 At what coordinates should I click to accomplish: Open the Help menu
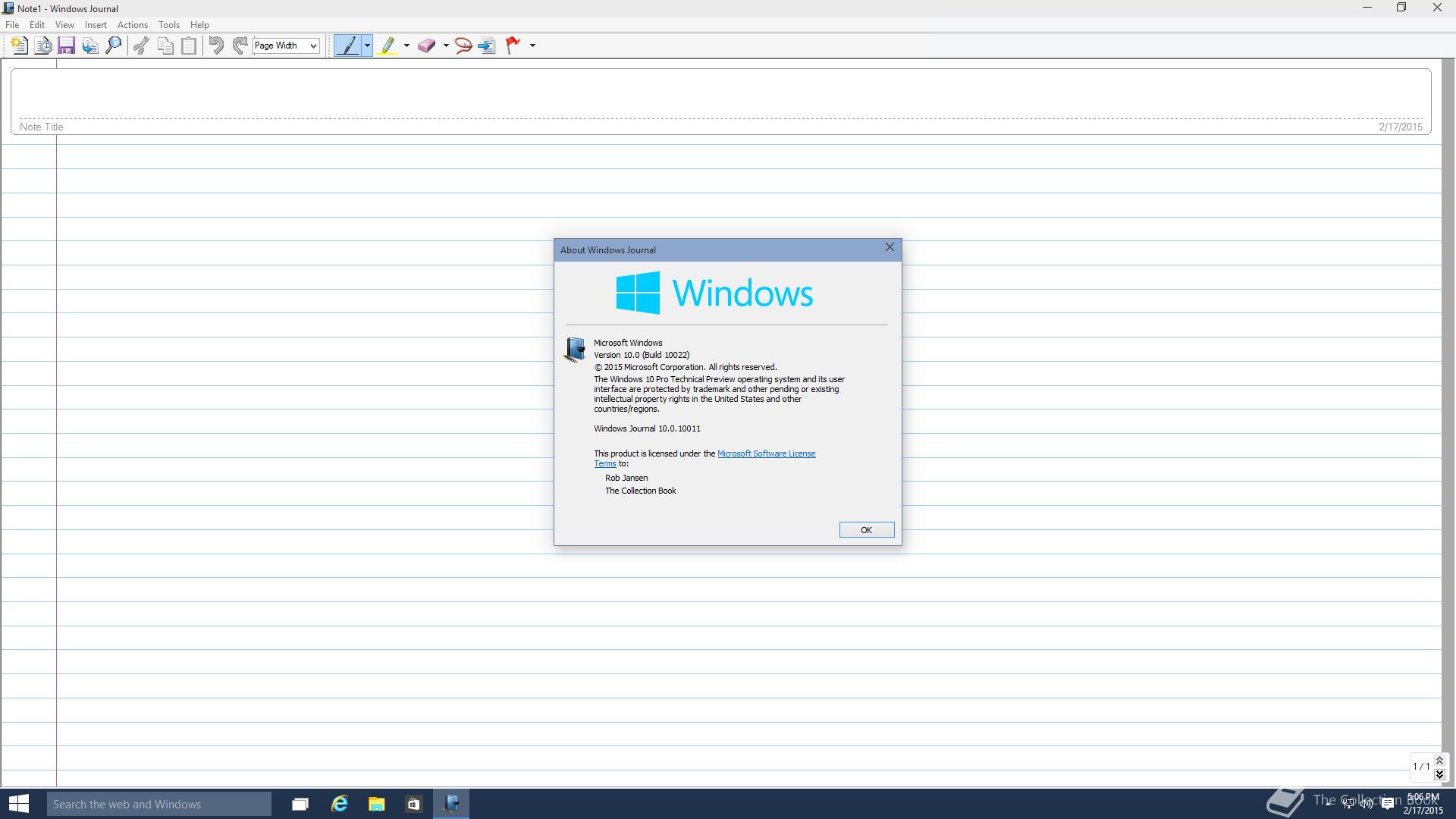(x=199, y=25)
